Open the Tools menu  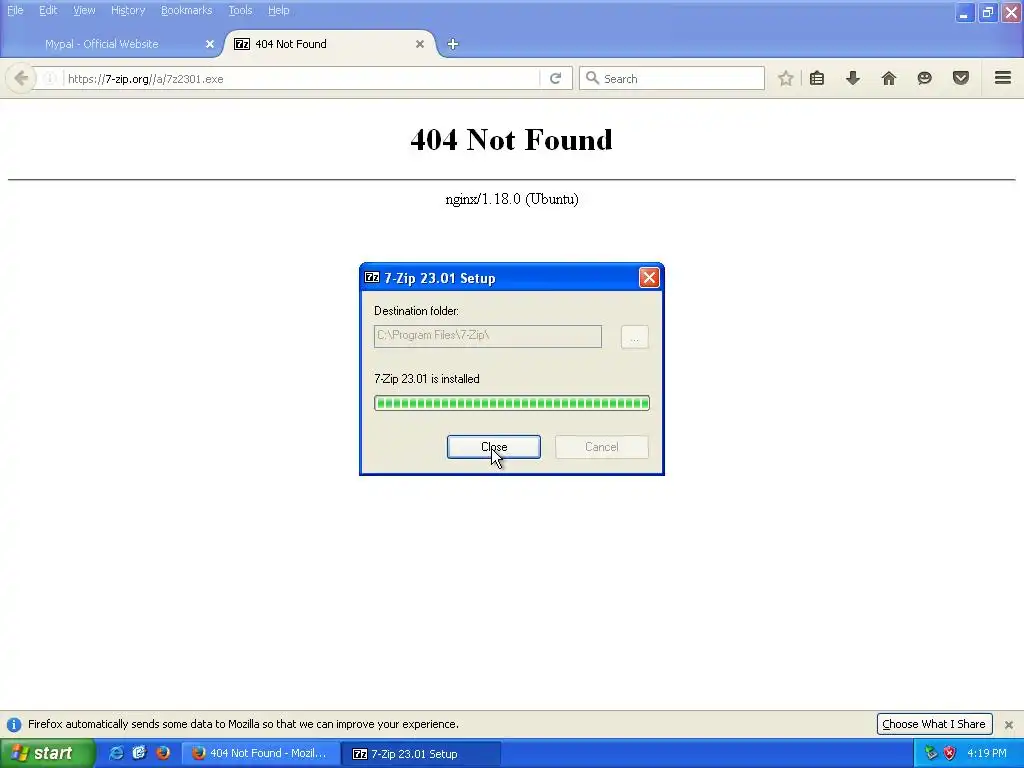click(240, 10)
